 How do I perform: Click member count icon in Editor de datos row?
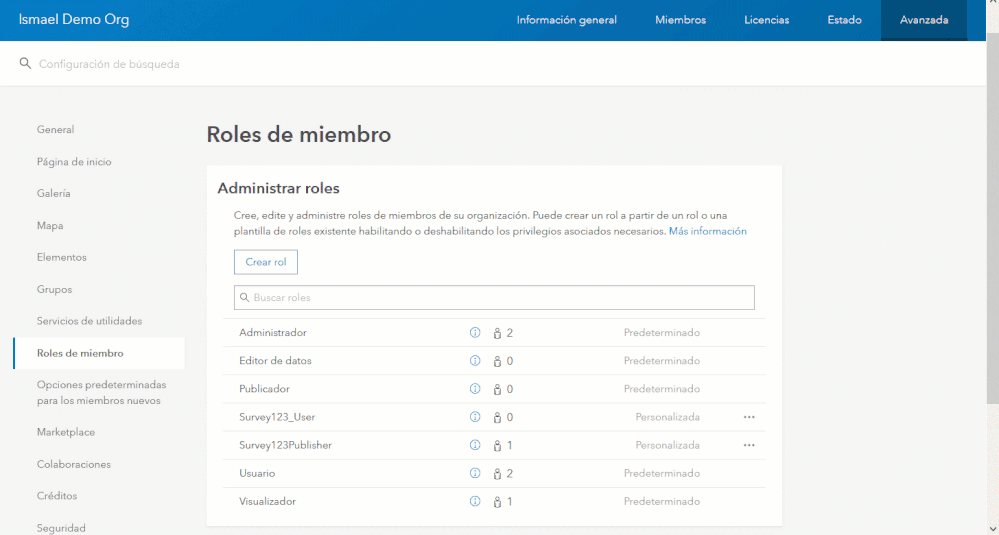[498, 361]
